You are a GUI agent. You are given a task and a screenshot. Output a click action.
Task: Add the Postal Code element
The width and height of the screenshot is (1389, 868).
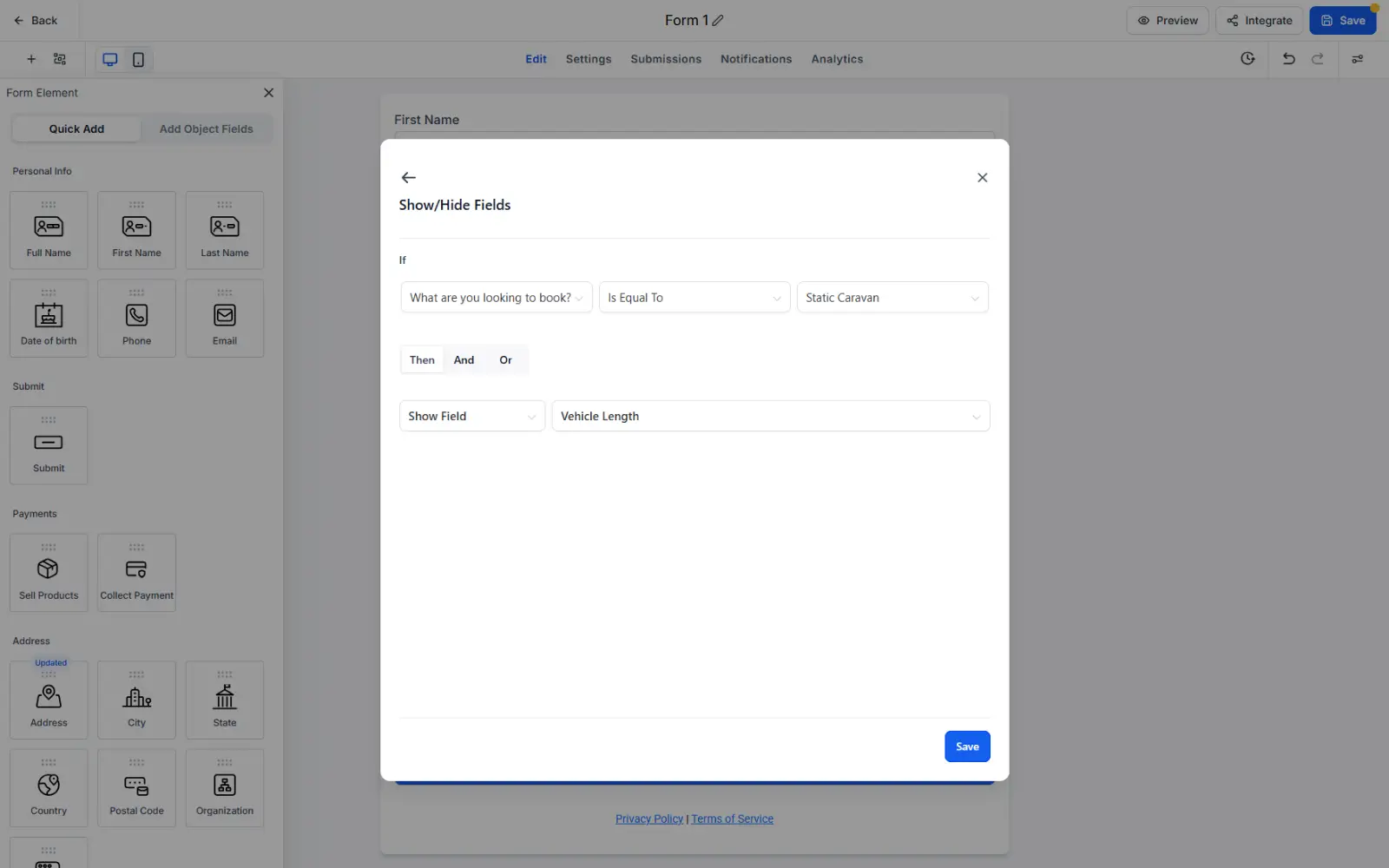136,788
